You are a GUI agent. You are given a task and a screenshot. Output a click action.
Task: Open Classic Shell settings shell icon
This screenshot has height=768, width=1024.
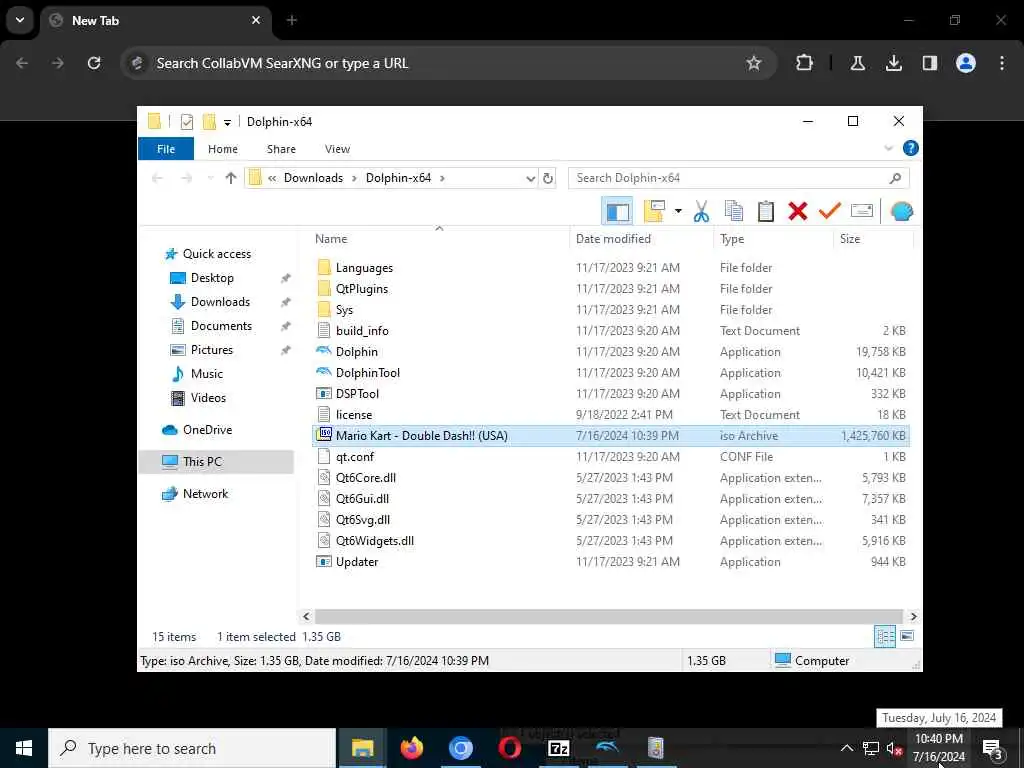point(901,211)
